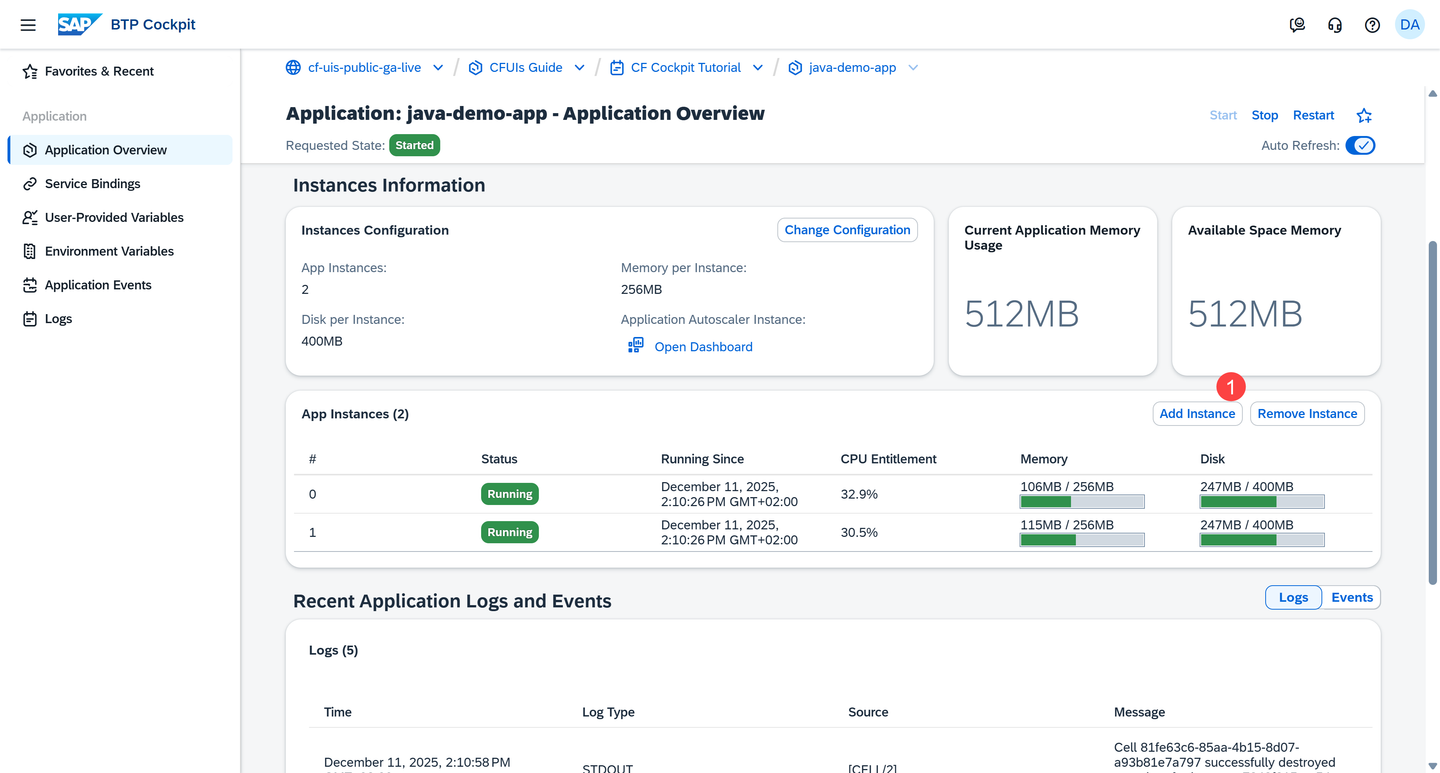Click instance 0 disk usage bar
The width and height of the screenshot is (1440, 773).
click(x=1262, y=502)
